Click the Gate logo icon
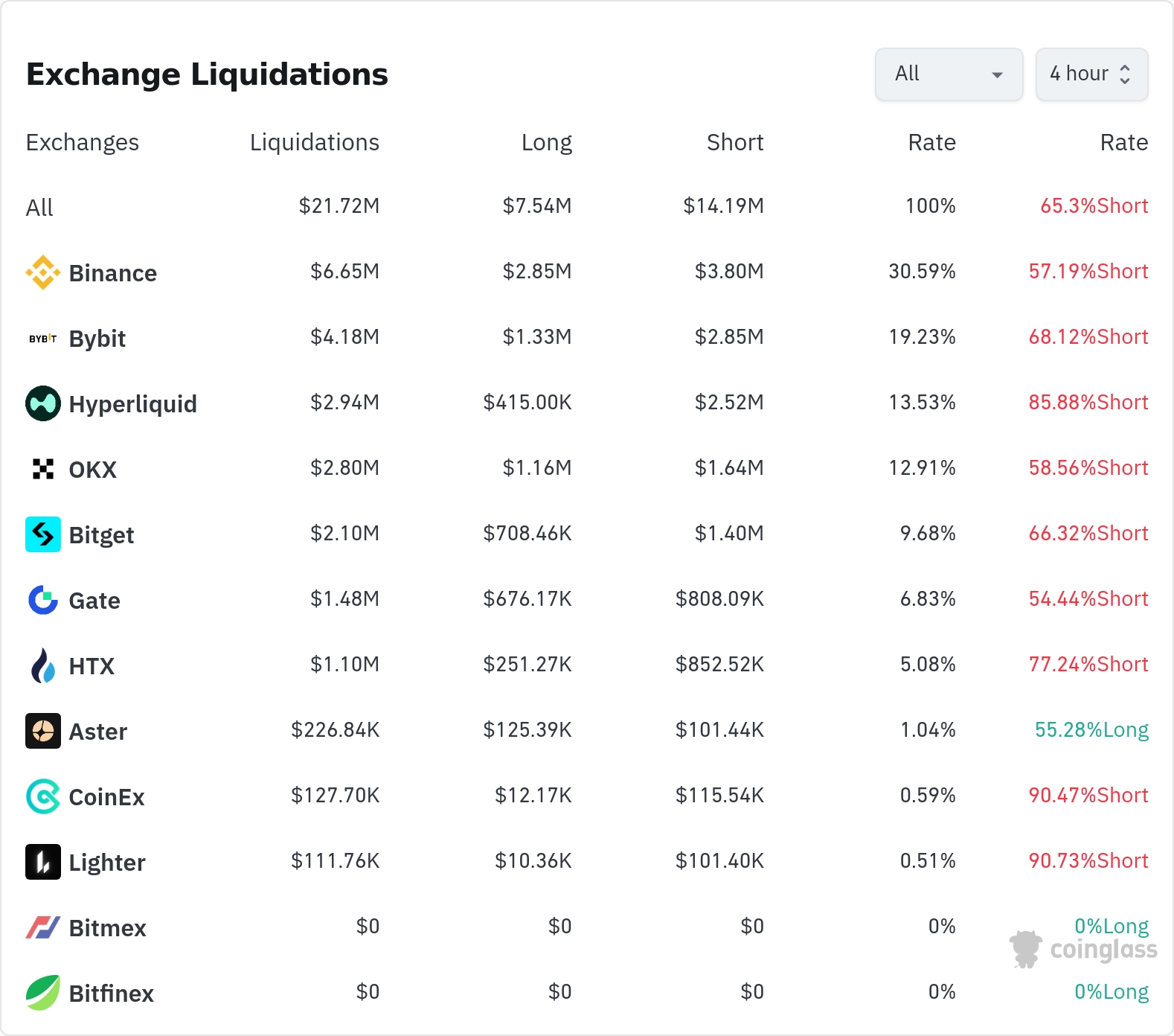 point(42,600)
